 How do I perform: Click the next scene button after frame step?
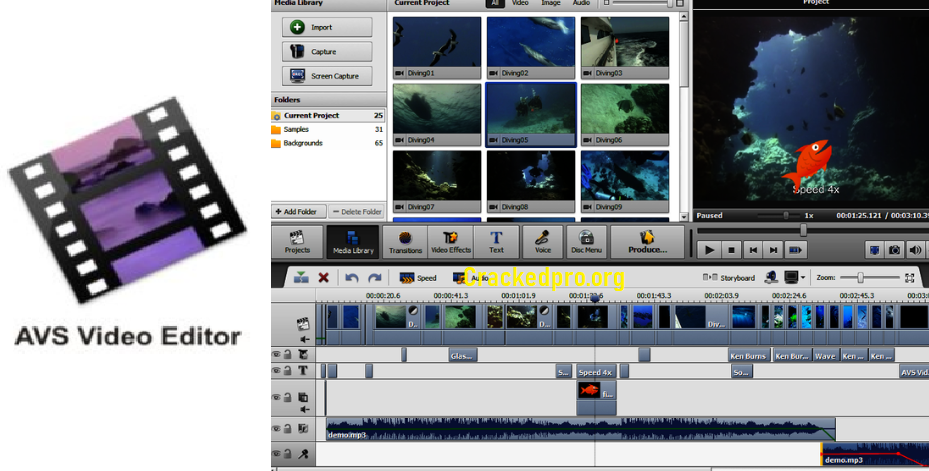click(795, 250)
